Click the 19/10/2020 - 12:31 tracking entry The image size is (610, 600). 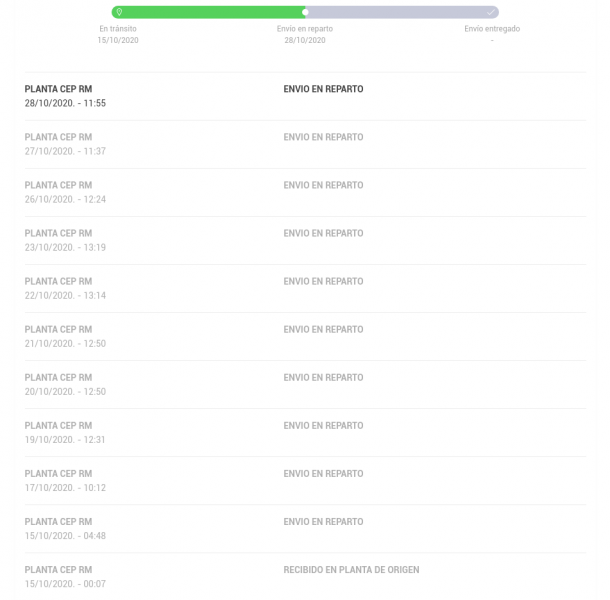305,433
